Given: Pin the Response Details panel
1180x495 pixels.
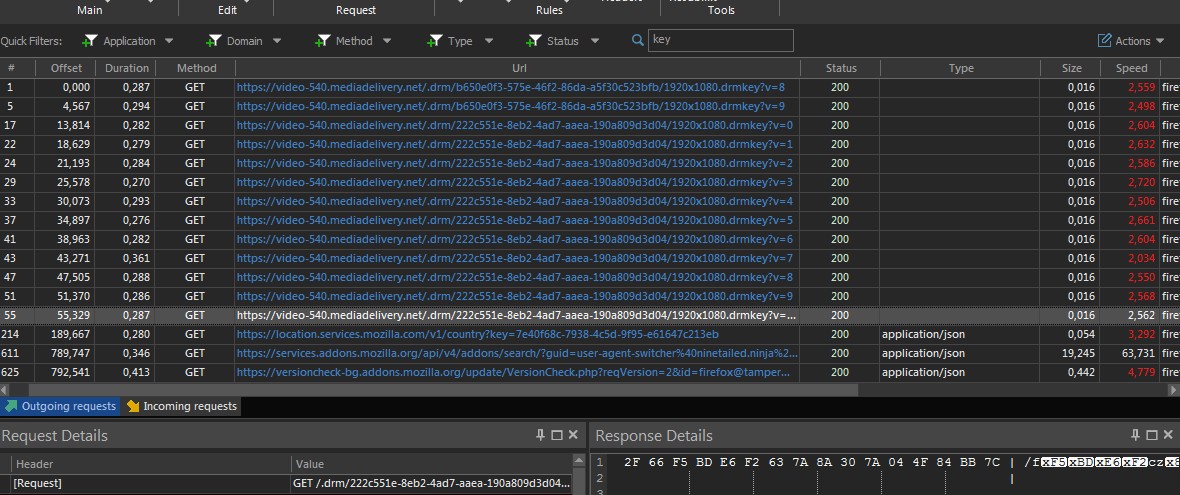Looking at the screenshot, I should point(1135,435).
